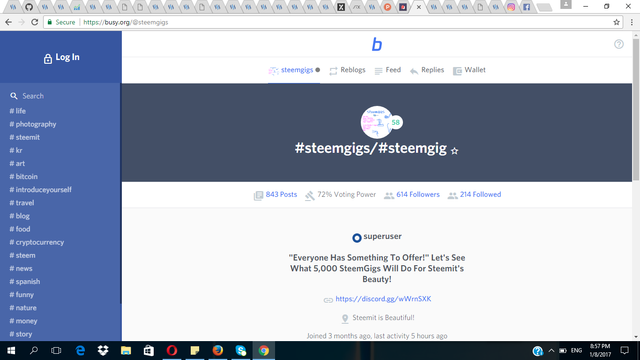Open Dropbox from the taskbar
The height and width of the screenshot is (360, 640).
coord(103,351)
